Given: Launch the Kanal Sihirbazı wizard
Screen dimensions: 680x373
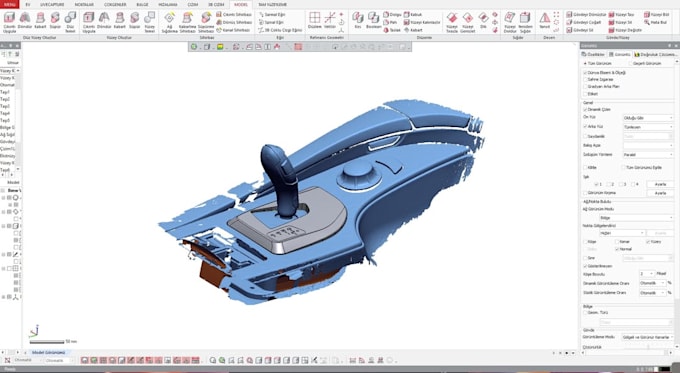Looking at the screenshot, I should point(233,30).
